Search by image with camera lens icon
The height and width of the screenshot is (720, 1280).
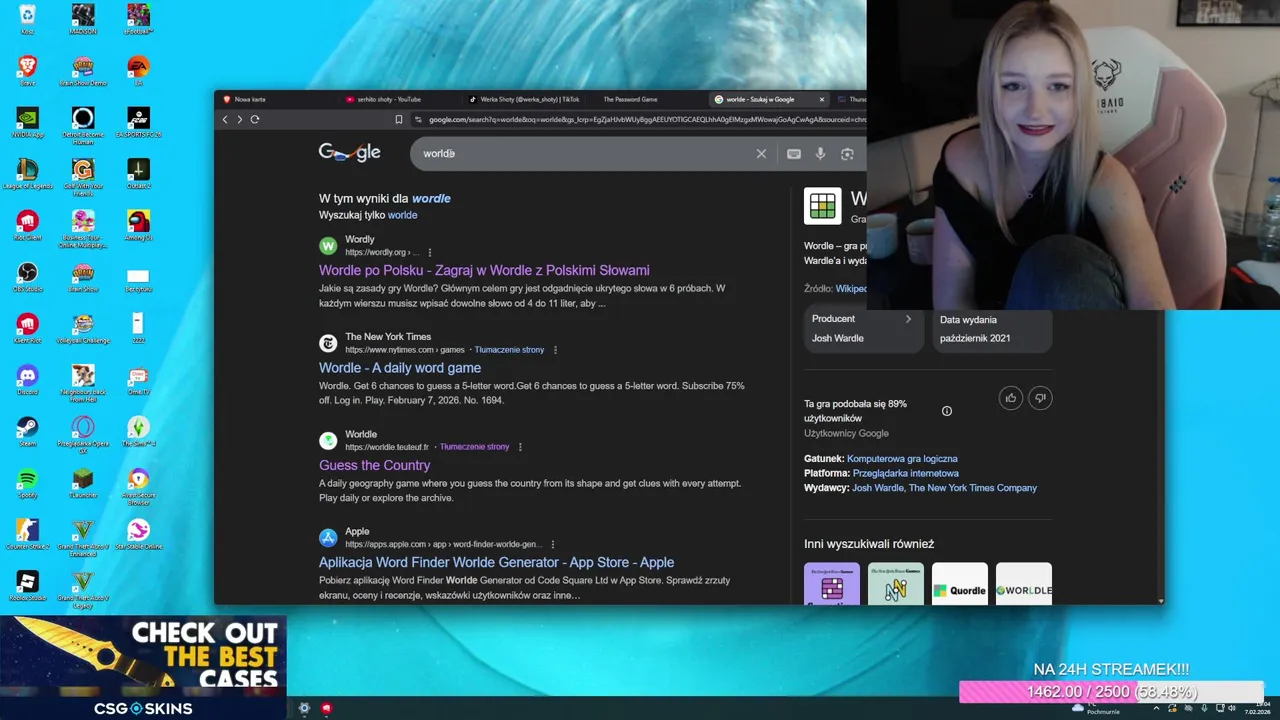click(x=847, y=154)
